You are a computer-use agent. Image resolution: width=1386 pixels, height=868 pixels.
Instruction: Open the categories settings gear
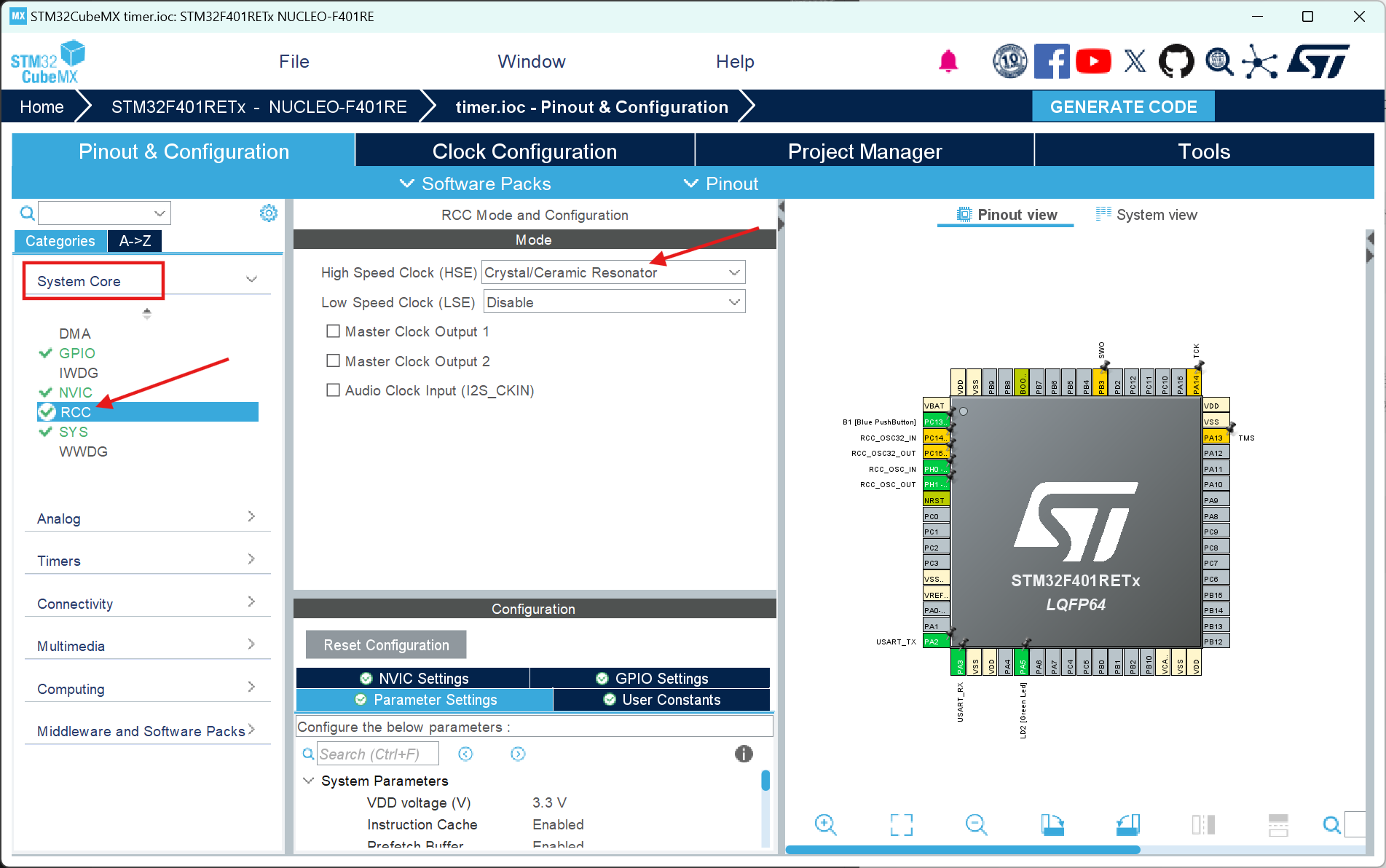tap(269, 213)
